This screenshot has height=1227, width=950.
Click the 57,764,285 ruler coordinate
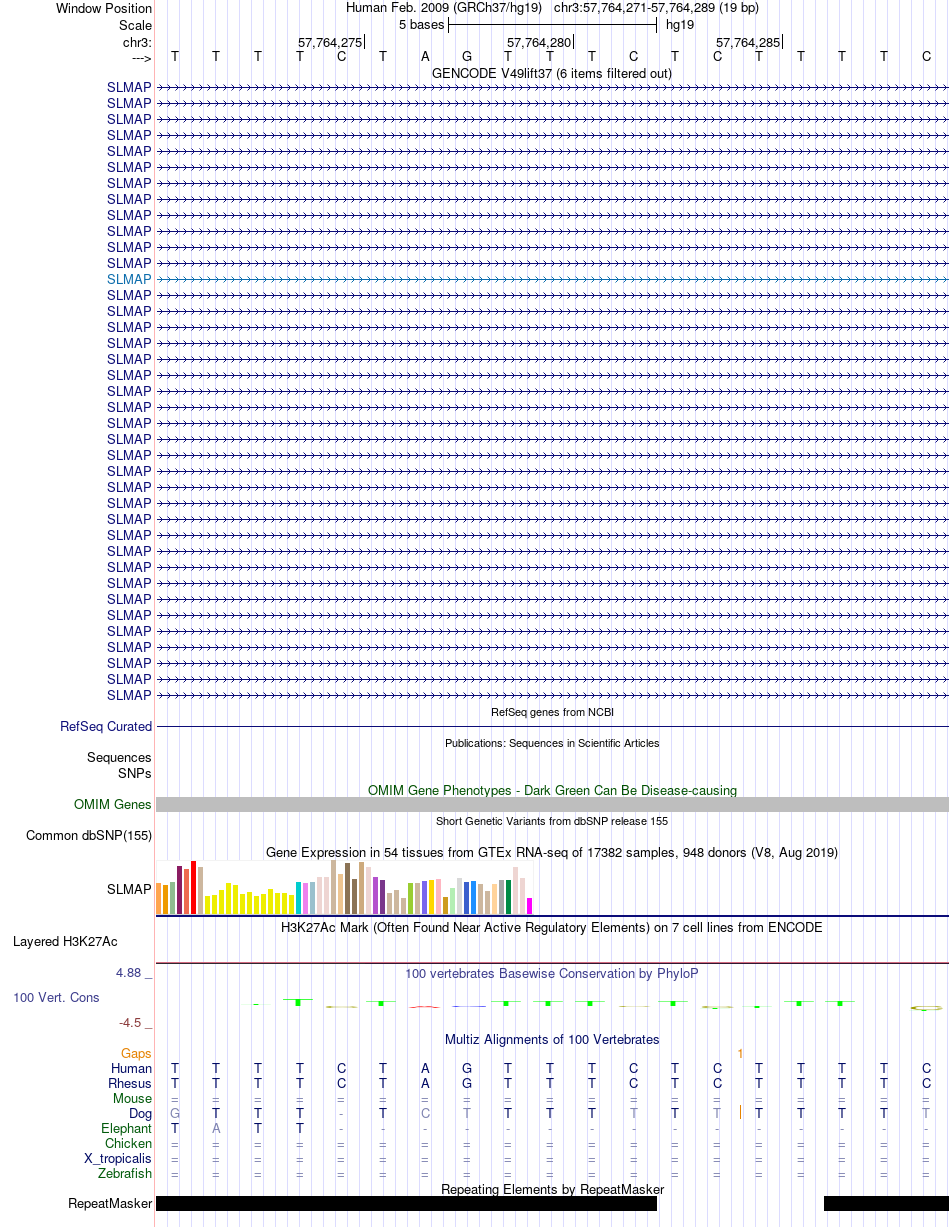748,42
